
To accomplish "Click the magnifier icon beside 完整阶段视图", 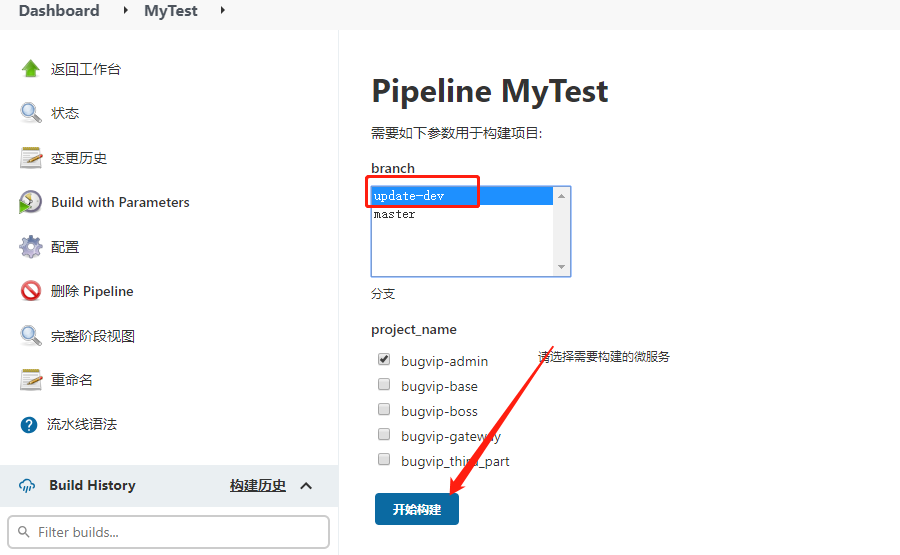I will pyautogui.click(x=30, y=336).
